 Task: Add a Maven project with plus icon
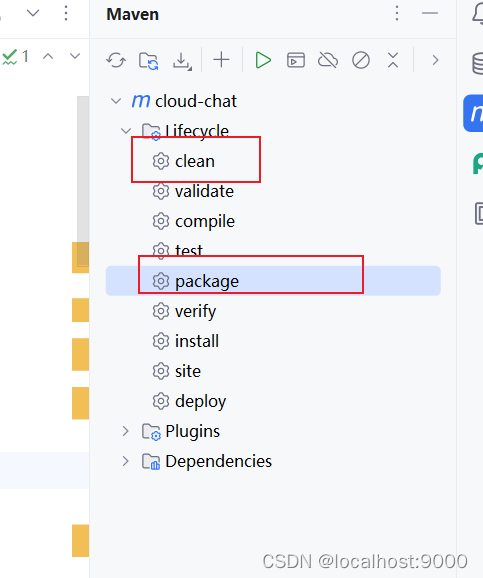pyautogui.click(x=221, y=60)
